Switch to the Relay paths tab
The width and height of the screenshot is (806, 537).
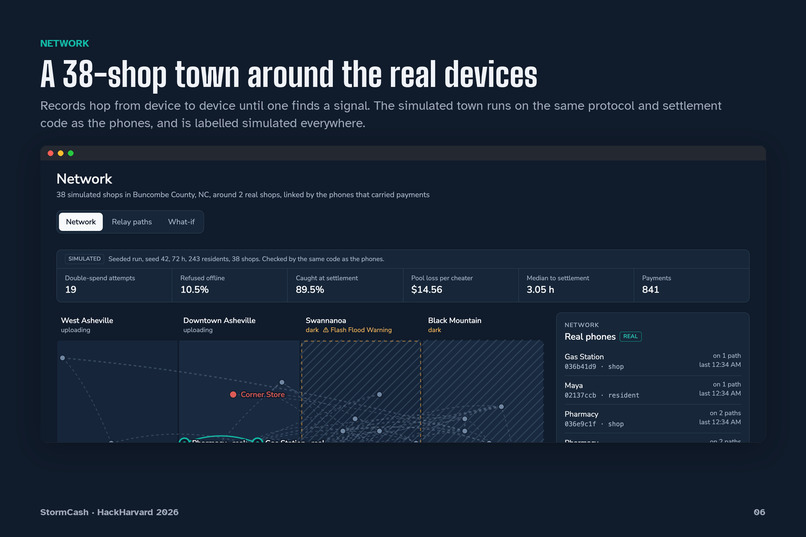click(x=132, y=222)
